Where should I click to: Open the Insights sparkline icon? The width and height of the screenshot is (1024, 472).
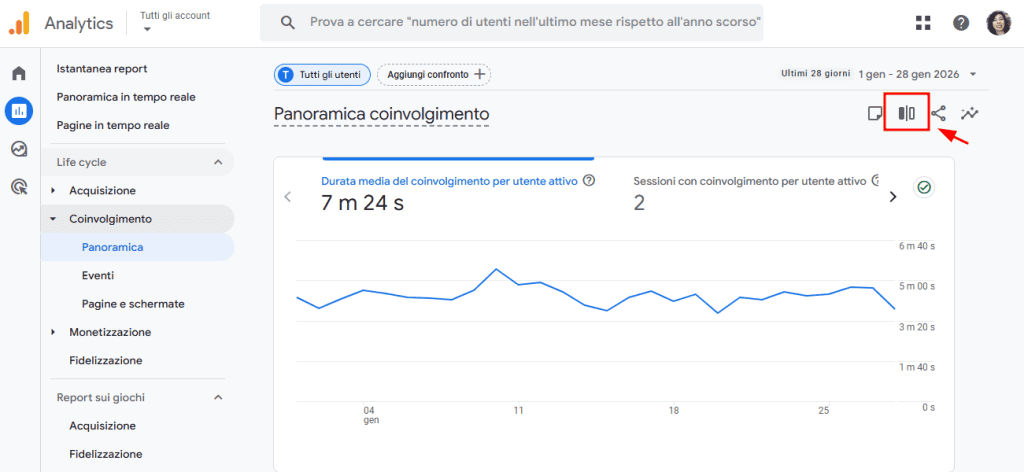coord(970,114)
